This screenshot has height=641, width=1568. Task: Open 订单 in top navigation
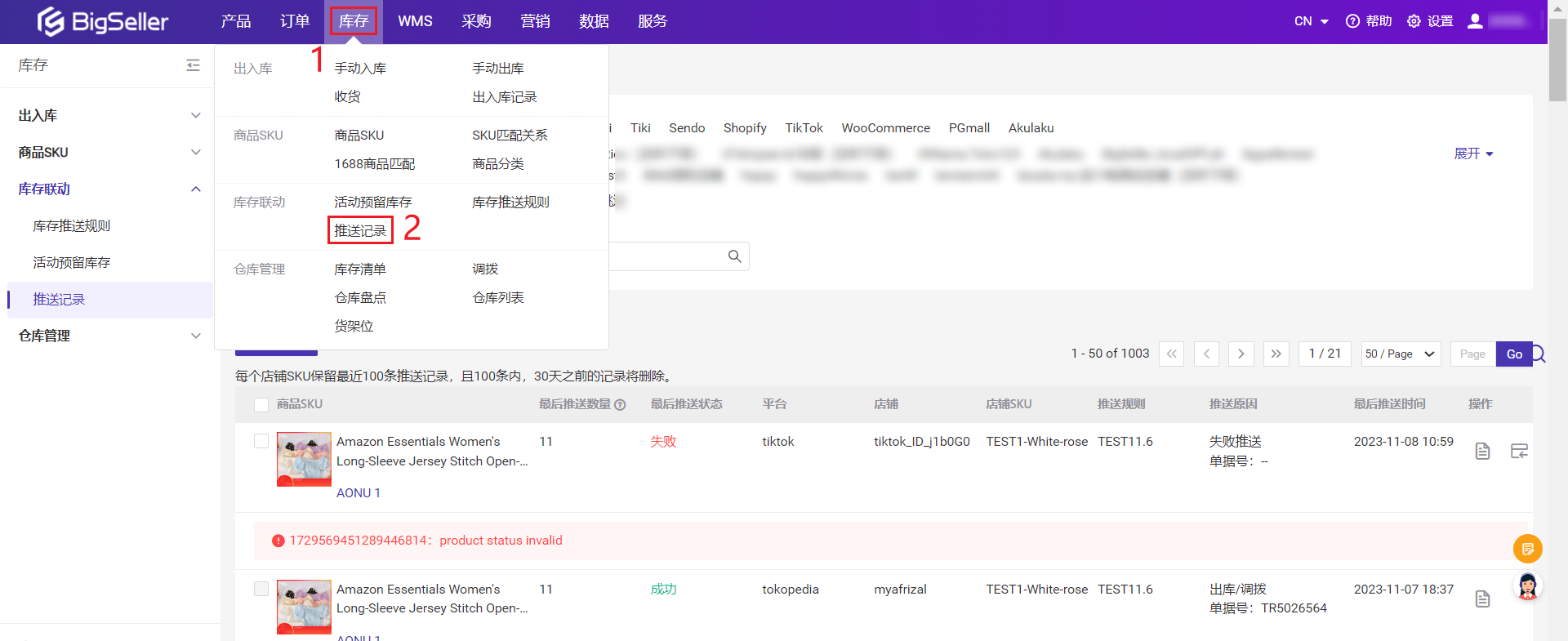click(295, 21)
